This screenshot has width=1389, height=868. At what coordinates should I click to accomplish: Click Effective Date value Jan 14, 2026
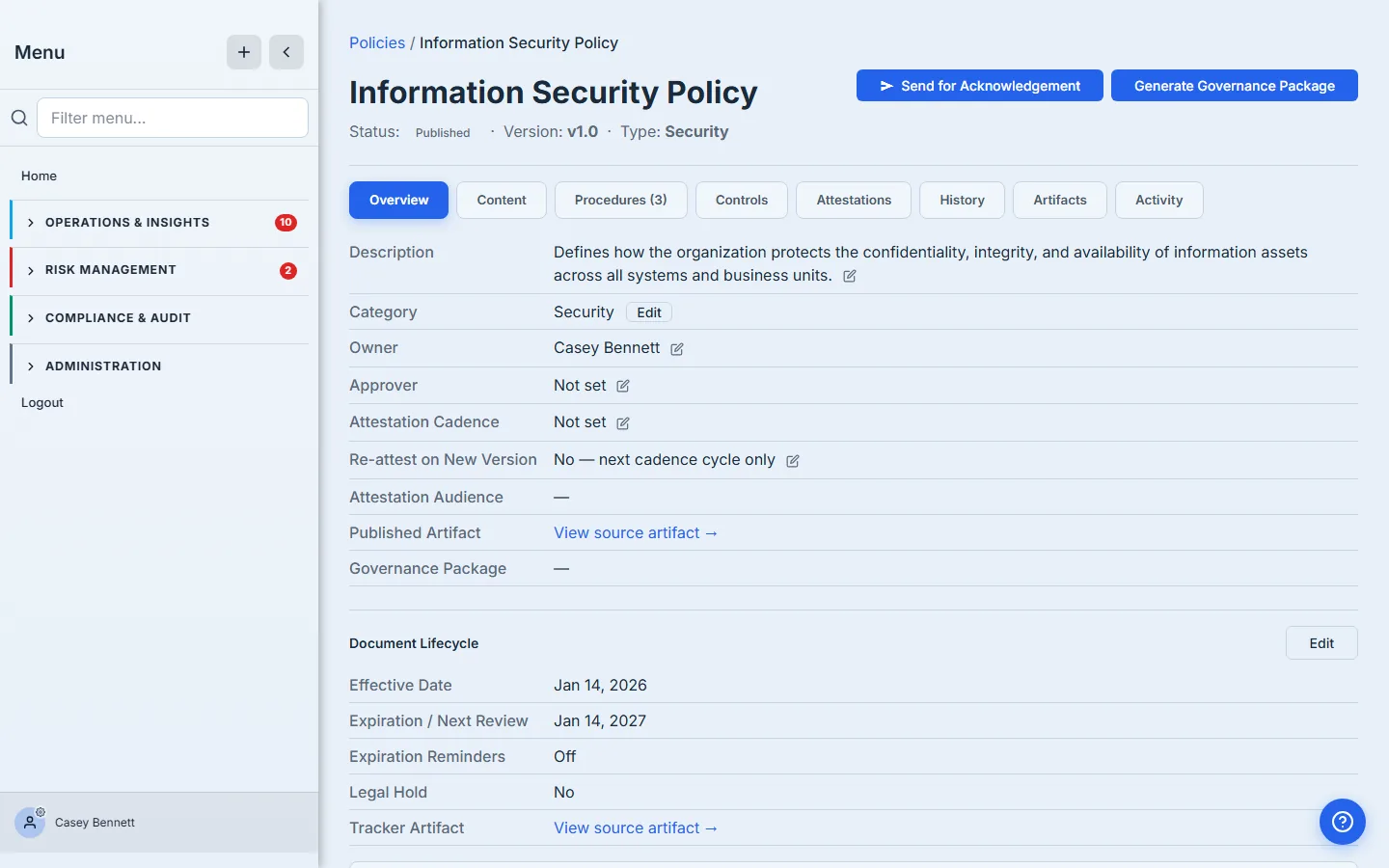[600, 686]
